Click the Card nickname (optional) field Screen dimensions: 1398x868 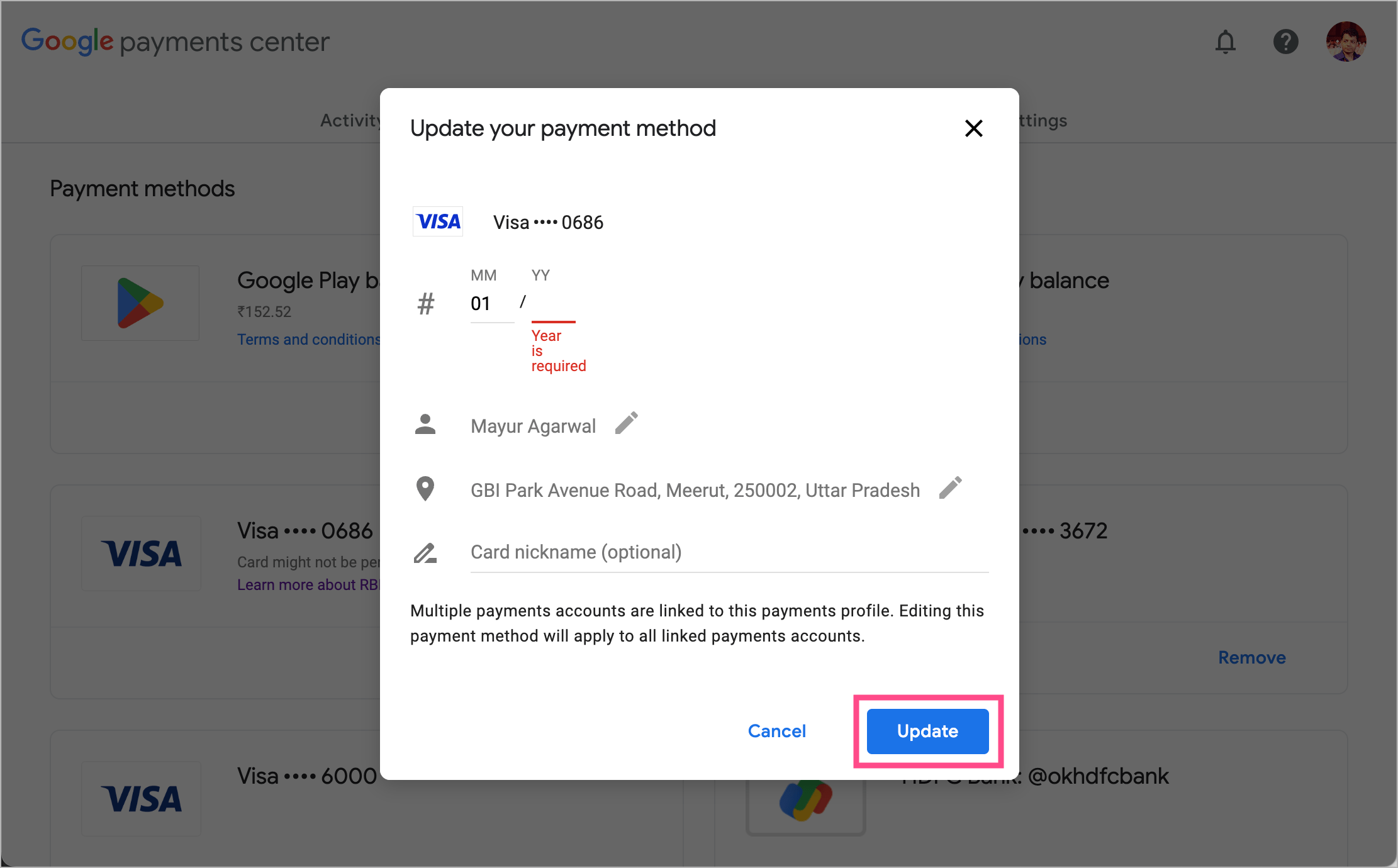pyautogui.click(x=729, y=552)
